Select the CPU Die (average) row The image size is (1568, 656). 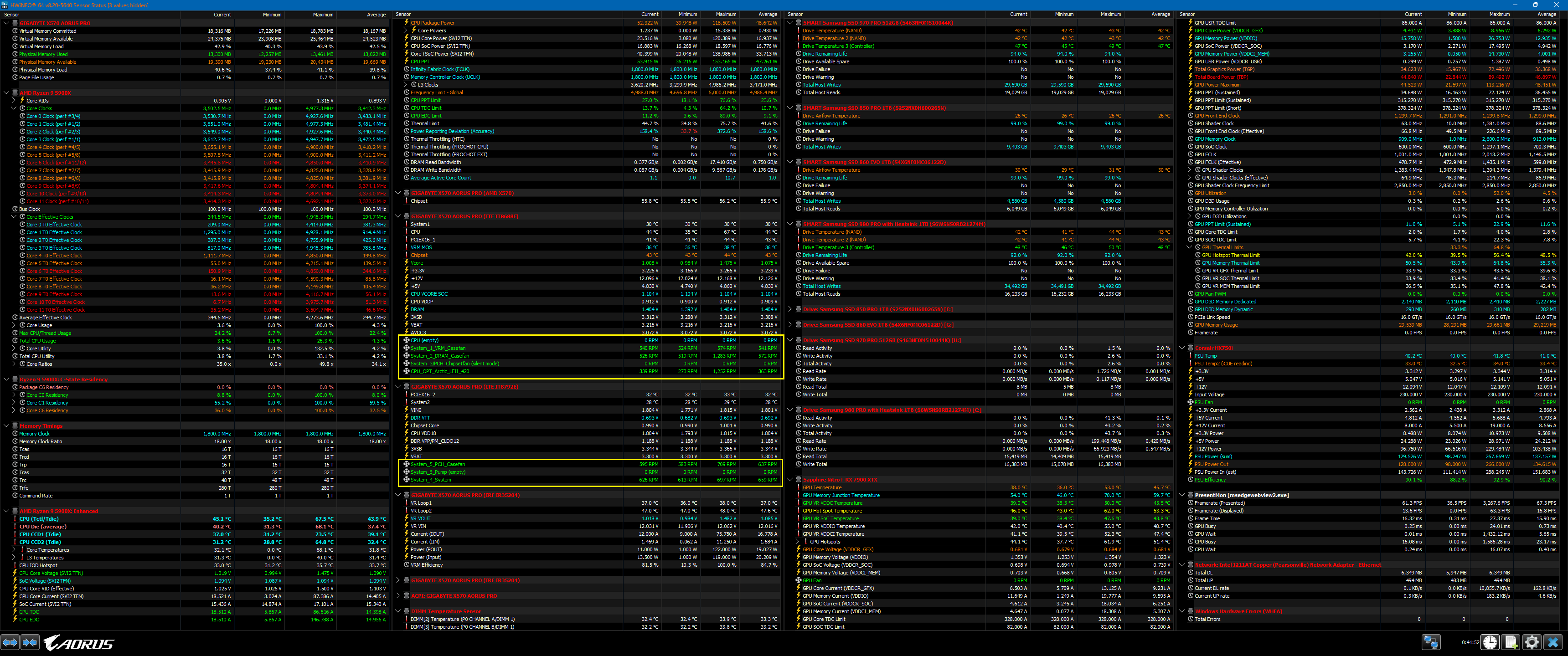(x=196, y=526)
